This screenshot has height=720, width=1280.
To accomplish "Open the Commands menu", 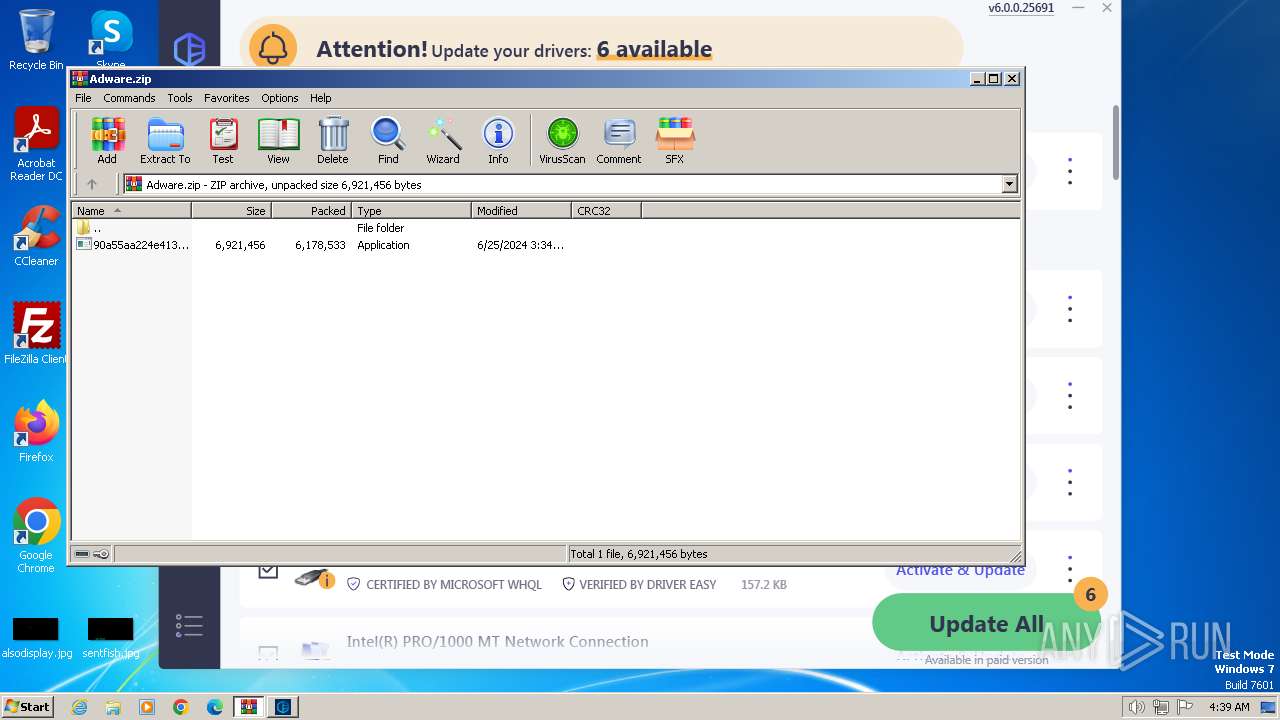I will coord(129,98).
